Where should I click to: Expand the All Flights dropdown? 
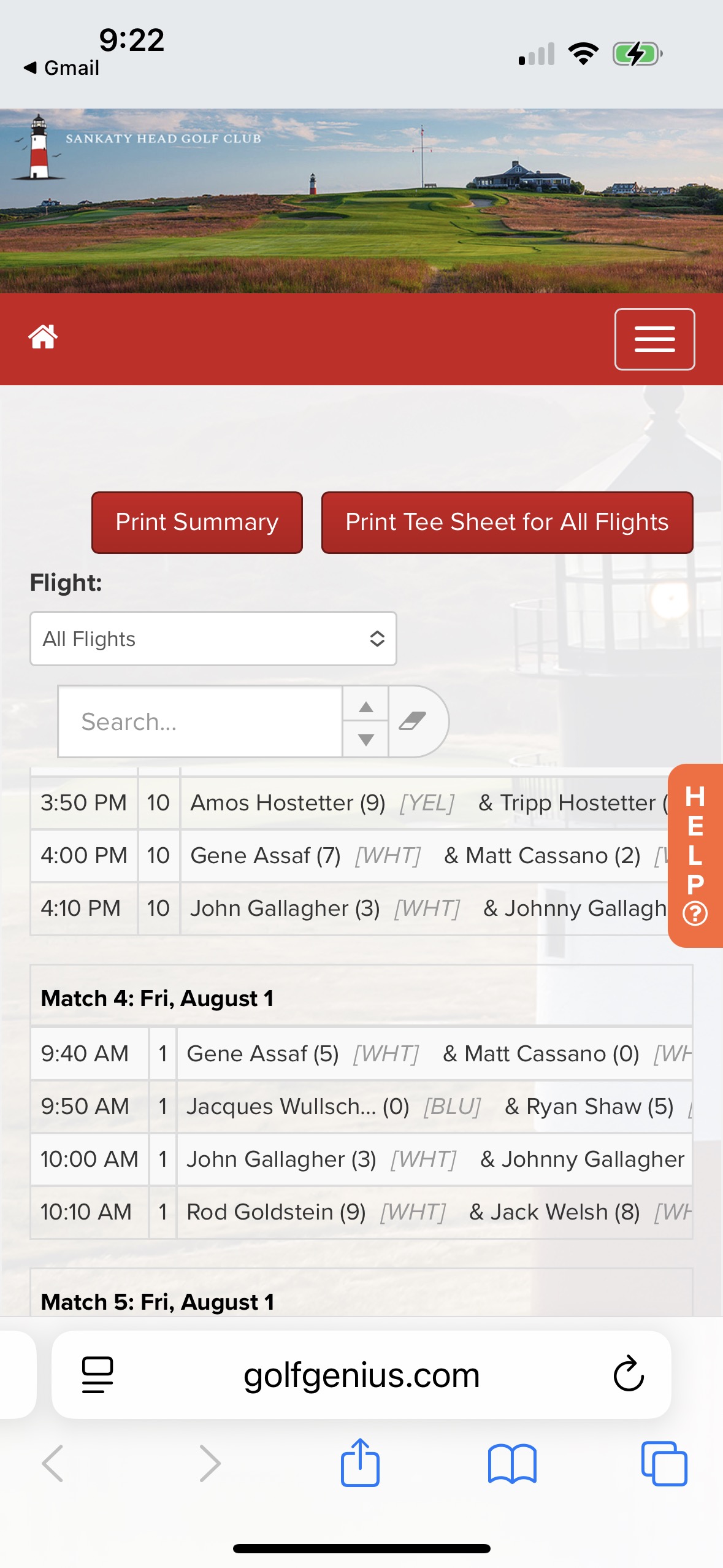(213, 639)
